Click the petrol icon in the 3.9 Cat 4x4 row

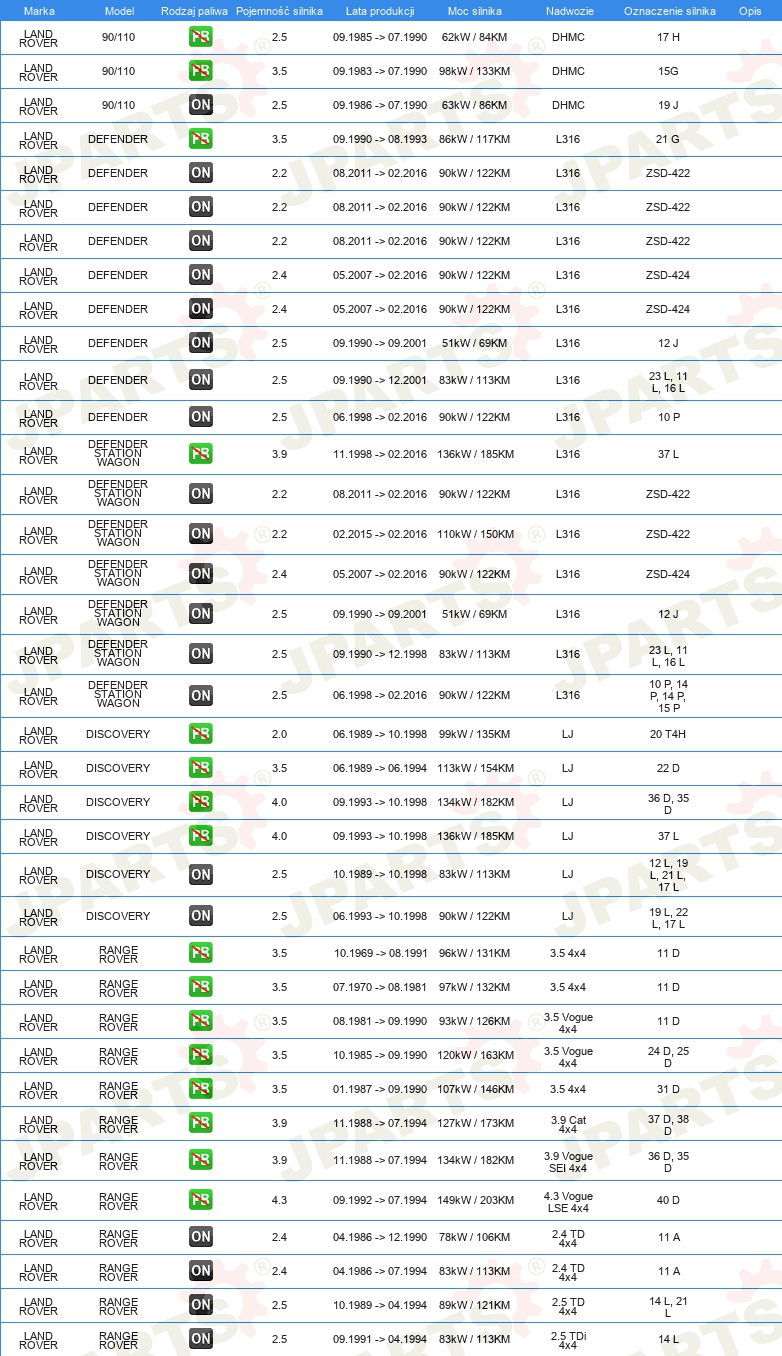(201, 1123)
